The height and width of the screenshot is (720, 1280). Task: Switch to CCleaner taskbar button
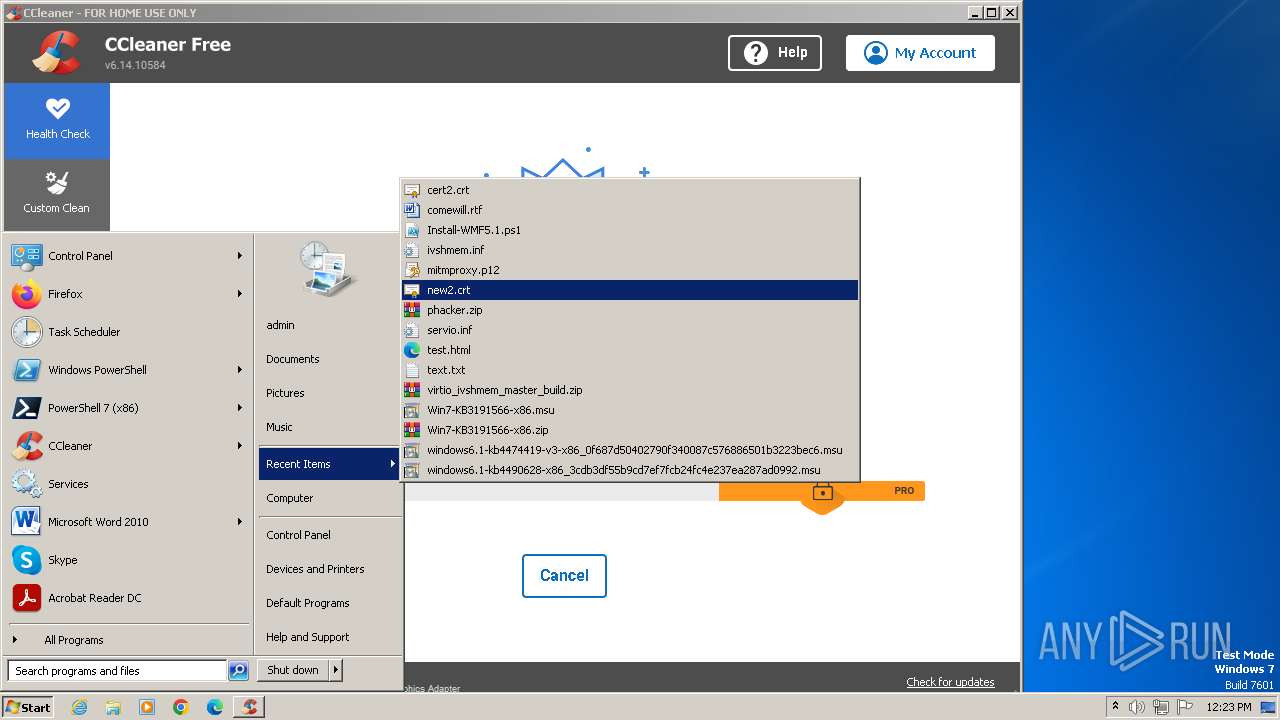pos(249,707)
